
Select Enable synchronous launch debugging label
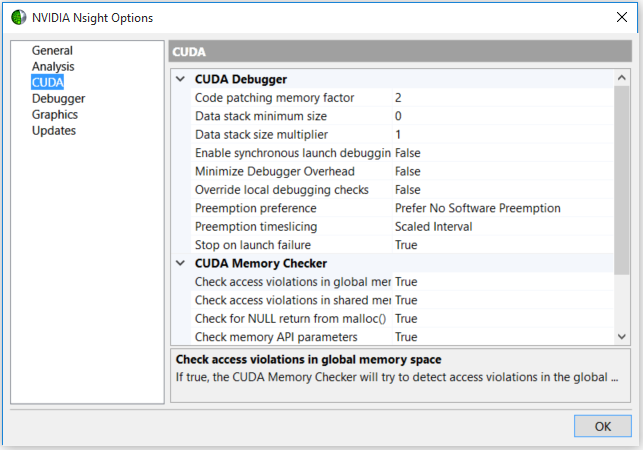click(x=292, y=153)
